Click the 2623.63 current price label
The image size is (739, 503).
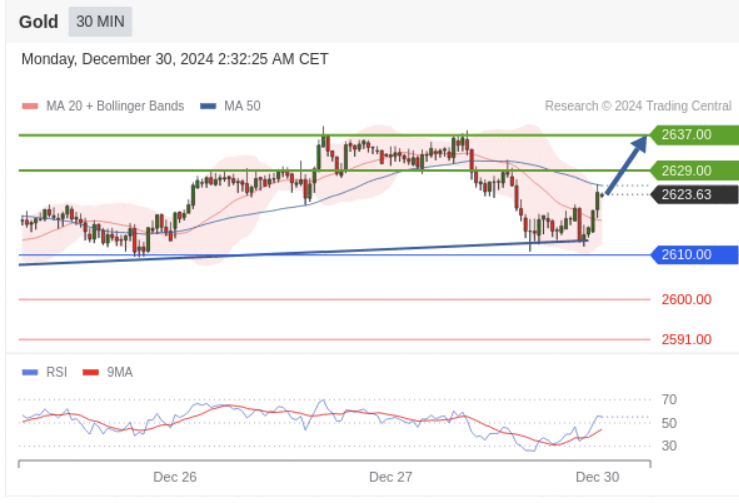click(x=695, y=195)
